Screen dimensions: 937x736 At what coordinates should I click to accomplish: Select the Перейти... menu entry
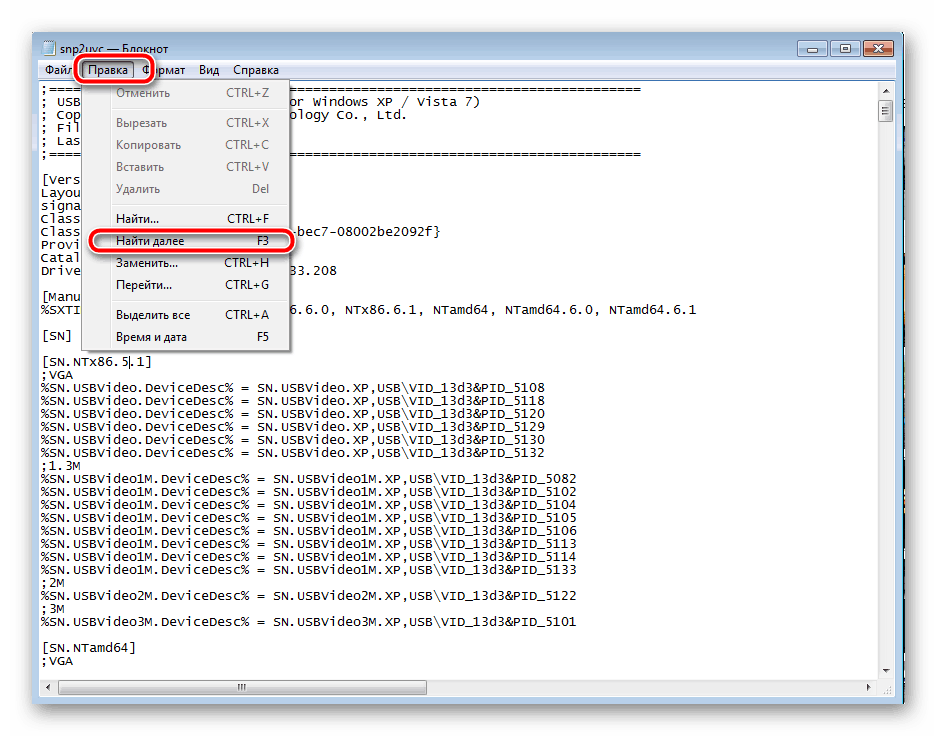tap(144, 285)
